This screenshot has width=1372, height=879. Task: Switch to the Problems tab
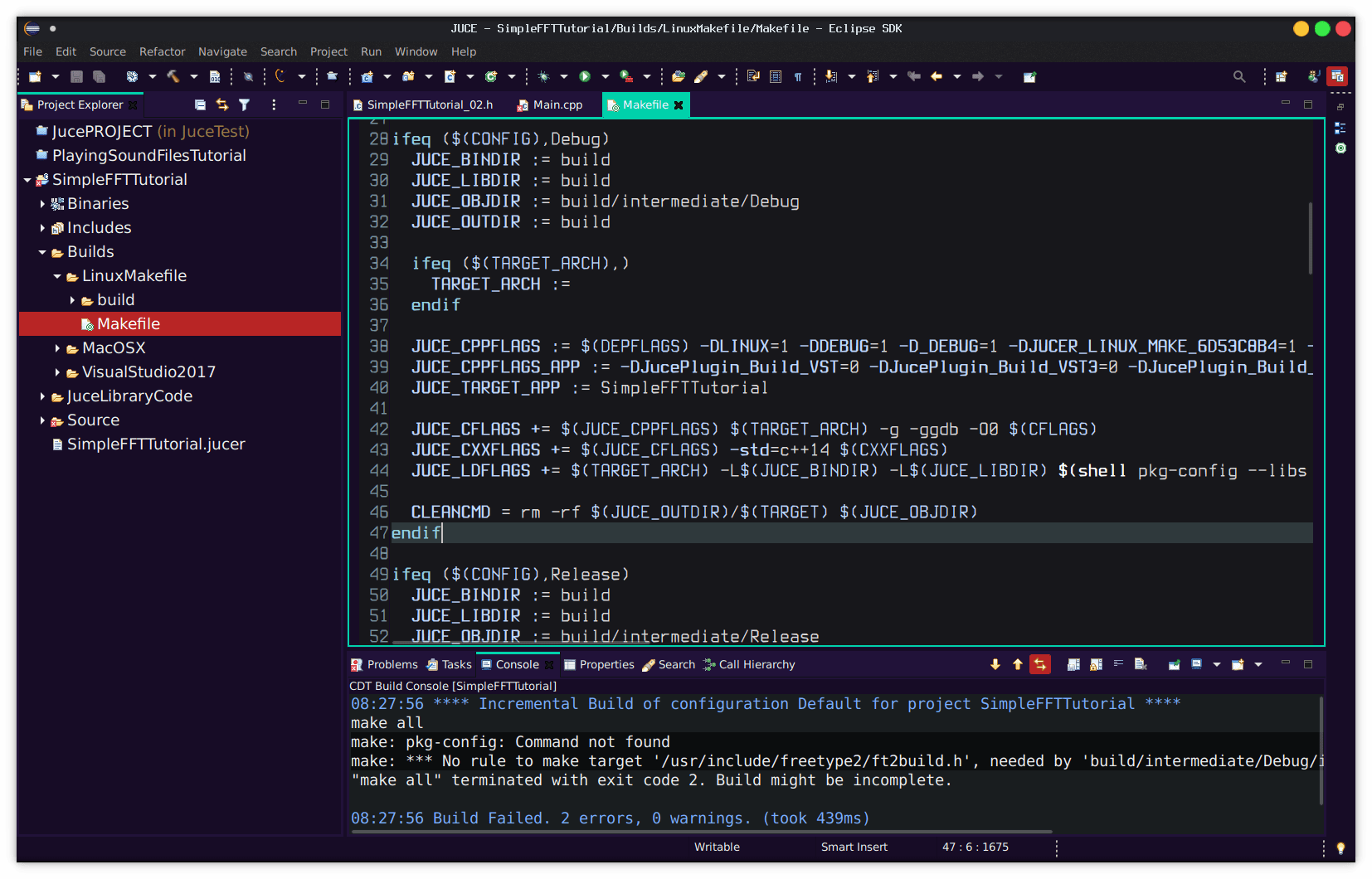point(392,664)
